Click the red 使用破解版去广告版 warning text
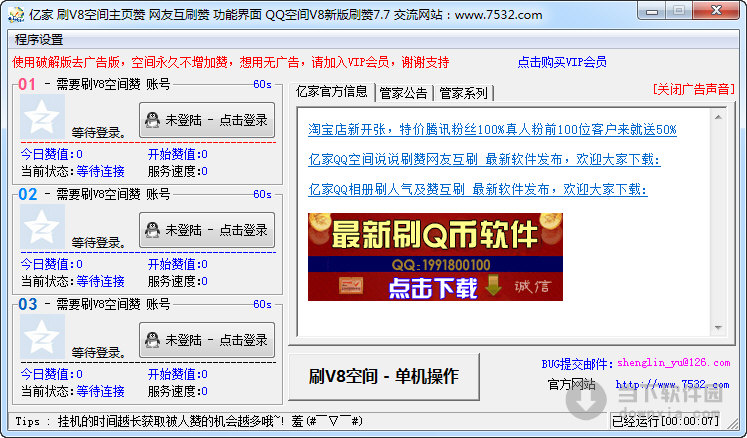This screenshot has height=438, width=747. 231,62
